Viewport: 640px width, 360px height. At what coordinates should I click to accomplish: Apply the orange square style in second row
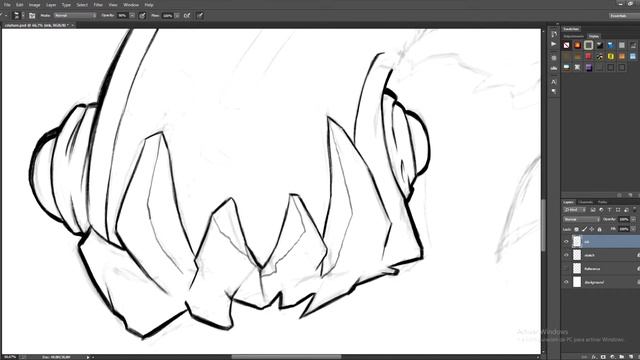[x=622, y=56]
